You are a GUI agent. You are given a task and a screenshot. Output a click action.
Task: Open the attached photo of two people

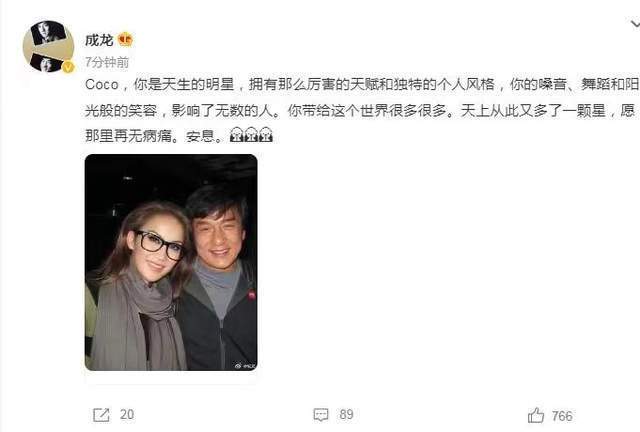tap(171, 263)
